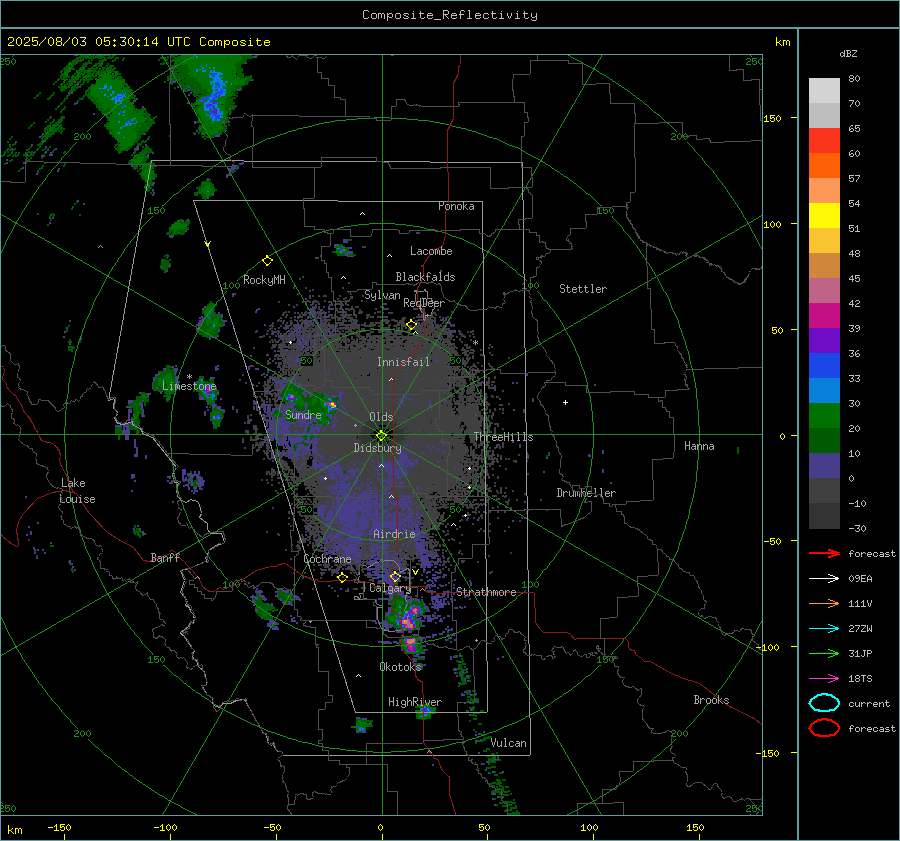Image resolution: width=900 pixels, height=841 pixels.
Task: Click the Cochrane city label
Action: (x=327, y=559)
